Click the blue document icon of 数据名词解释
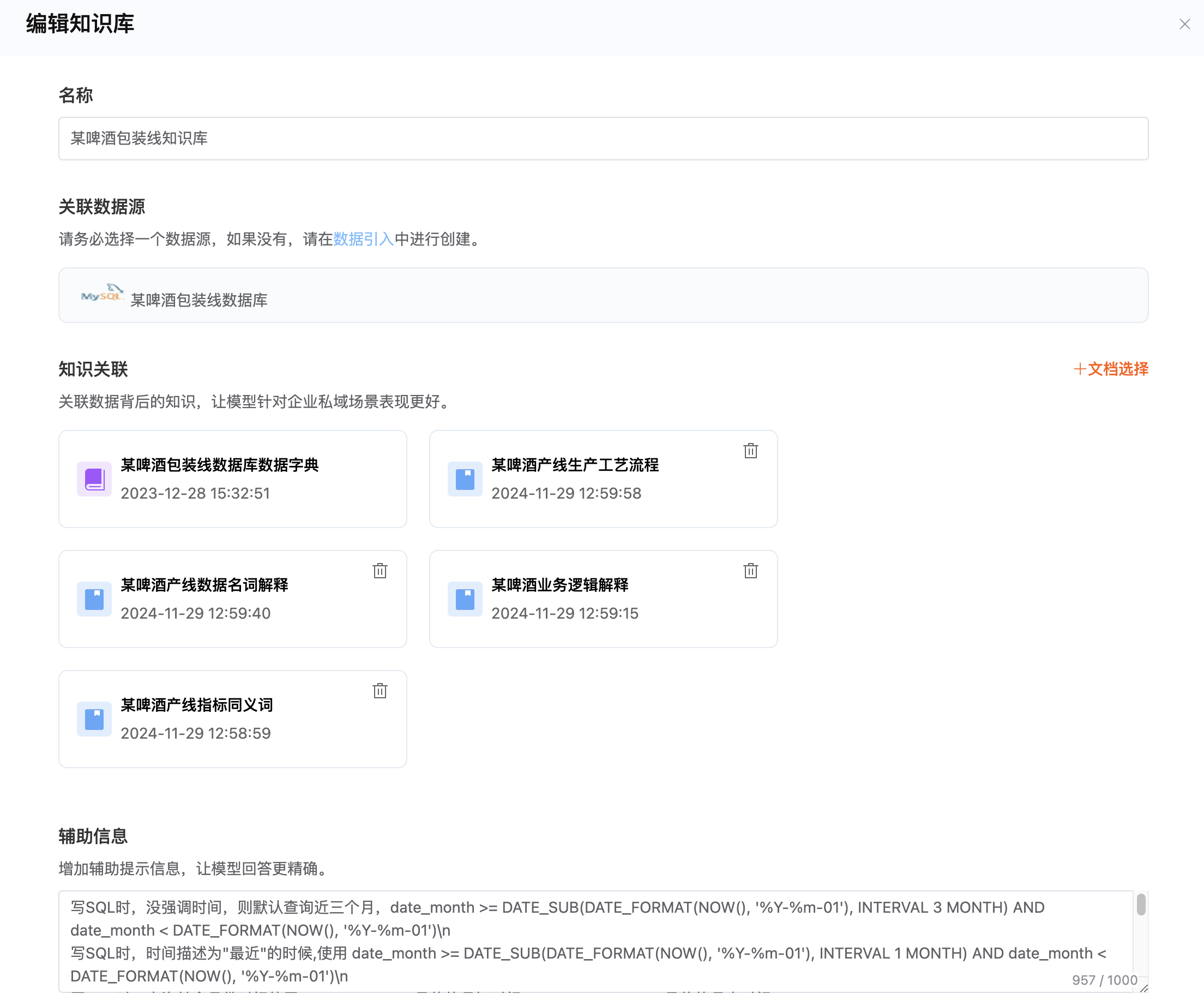The image size is (1204, 1006). 94,599
